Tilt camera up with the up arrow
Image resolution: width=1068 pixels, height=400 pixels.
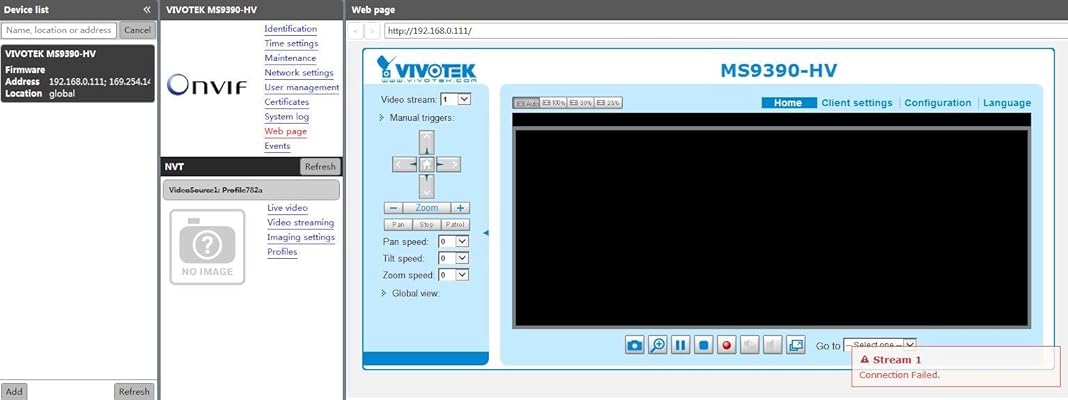426,142
